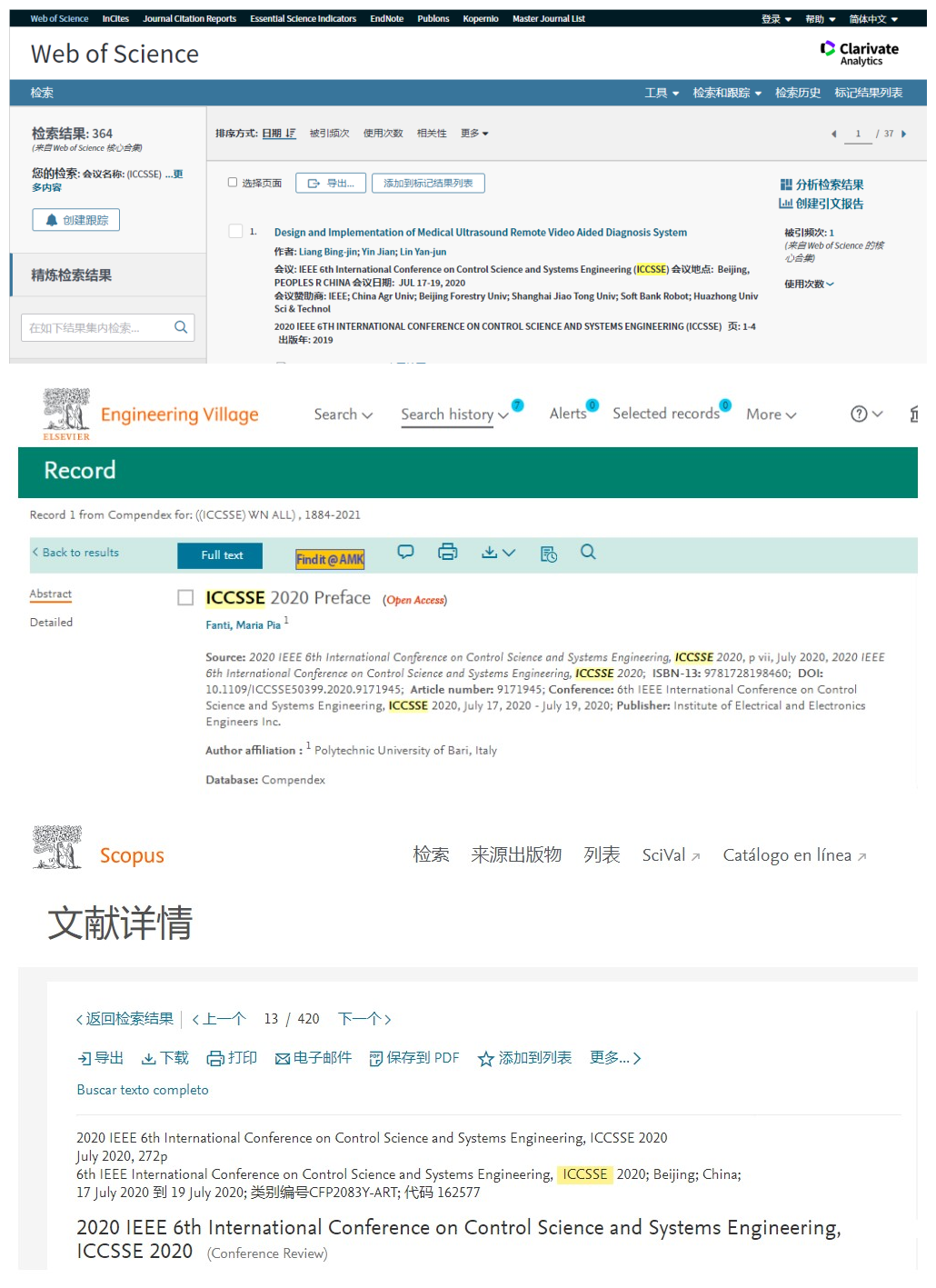This screenshot has width=936, height=1288.
Task: Open the 帮助 dropdown in the top bar
Action: [x=820, y=19]
